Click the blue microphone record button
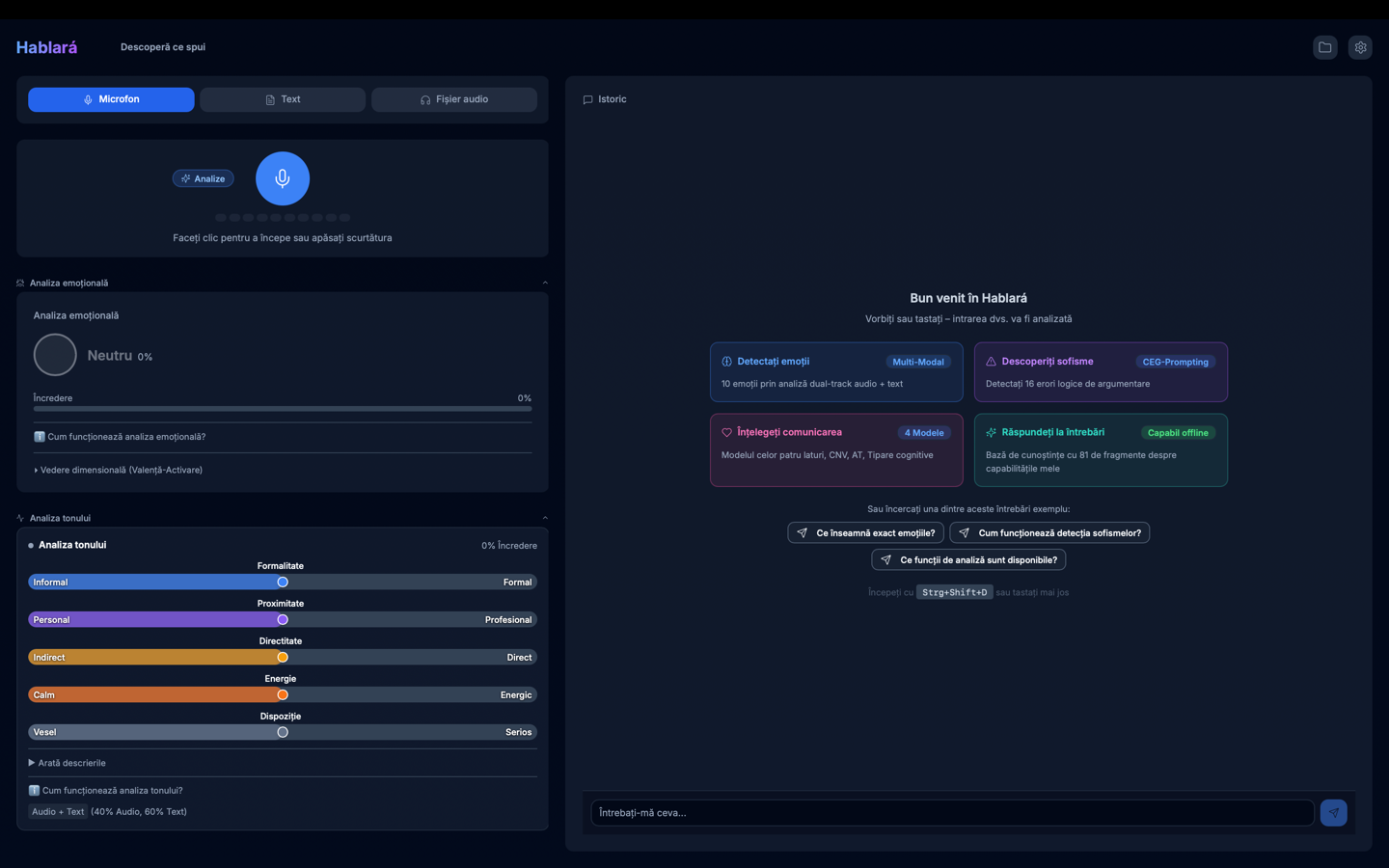The height and width of the screenshot is (868, 1389). [282, 178]
